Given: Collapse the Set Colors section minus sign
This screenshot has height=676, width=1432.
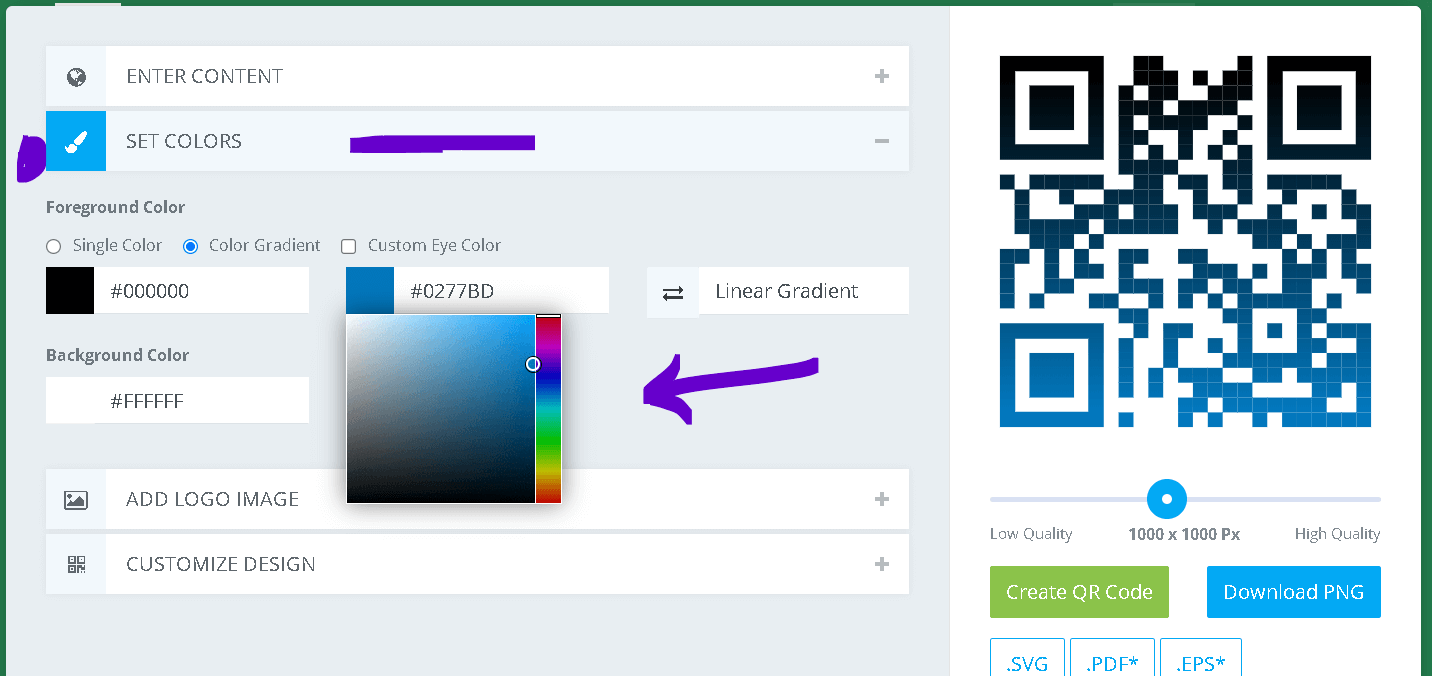Looking at the screenshot, I should click(x=881, y=141).
